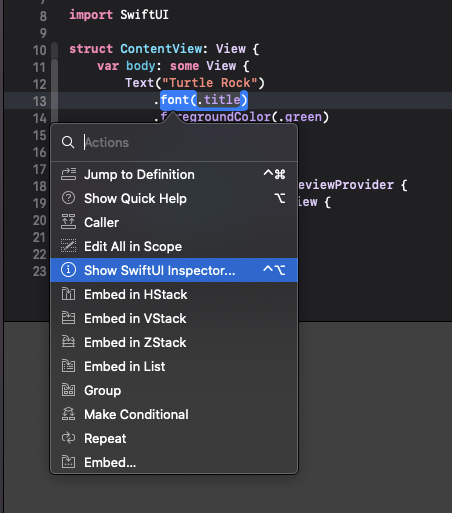Click the highlighted font(.title) modifier
Viewport: 452px width, 513px height.
[204, 100]
